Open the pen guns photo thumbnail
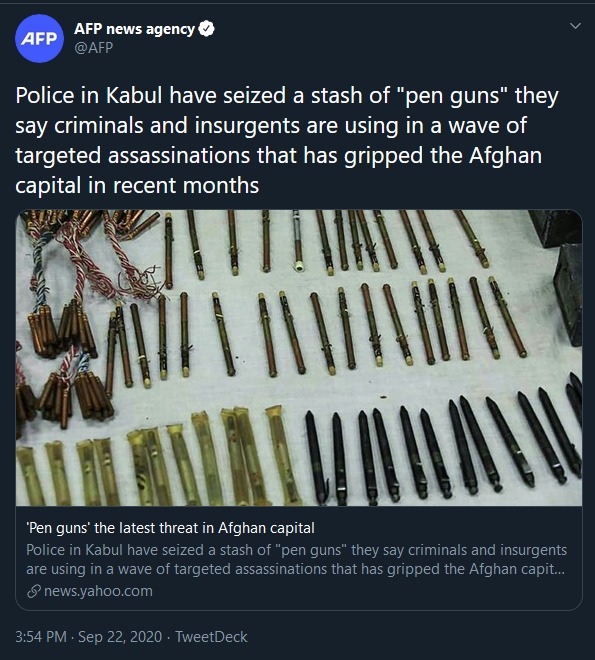Image resolution: width=595 pixels, height=660 pixels. [299, 358]
